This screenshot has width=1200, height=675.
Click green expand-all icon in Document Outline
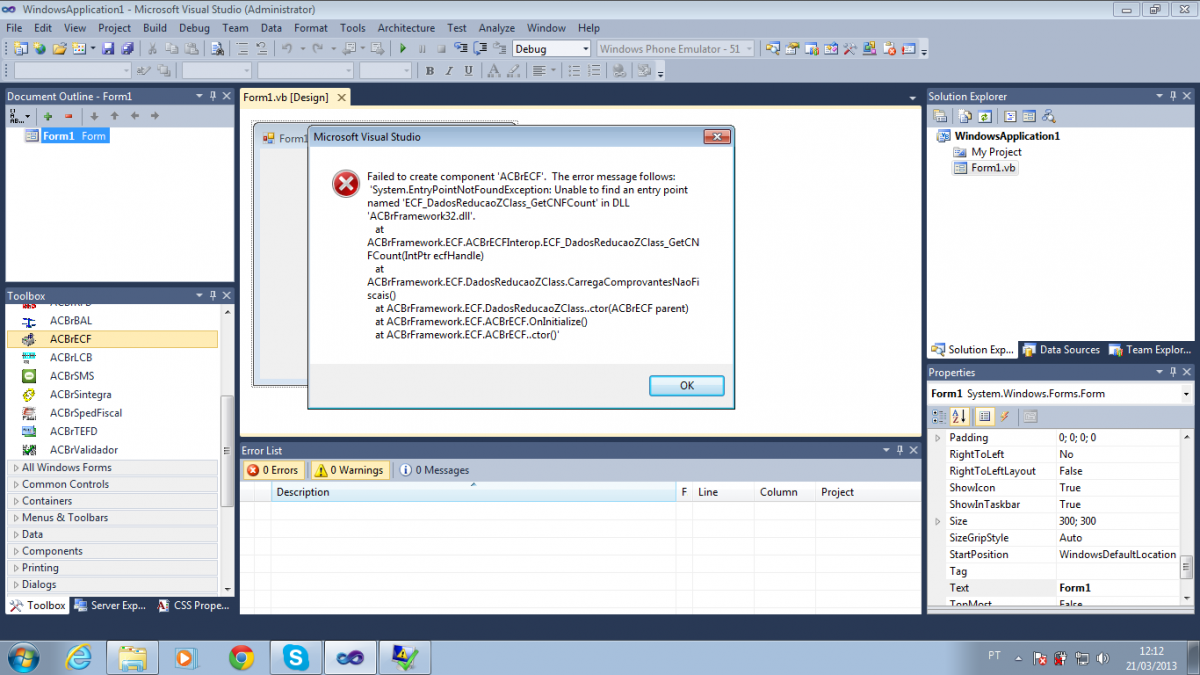pyautogui.click(x=47, y=116)
